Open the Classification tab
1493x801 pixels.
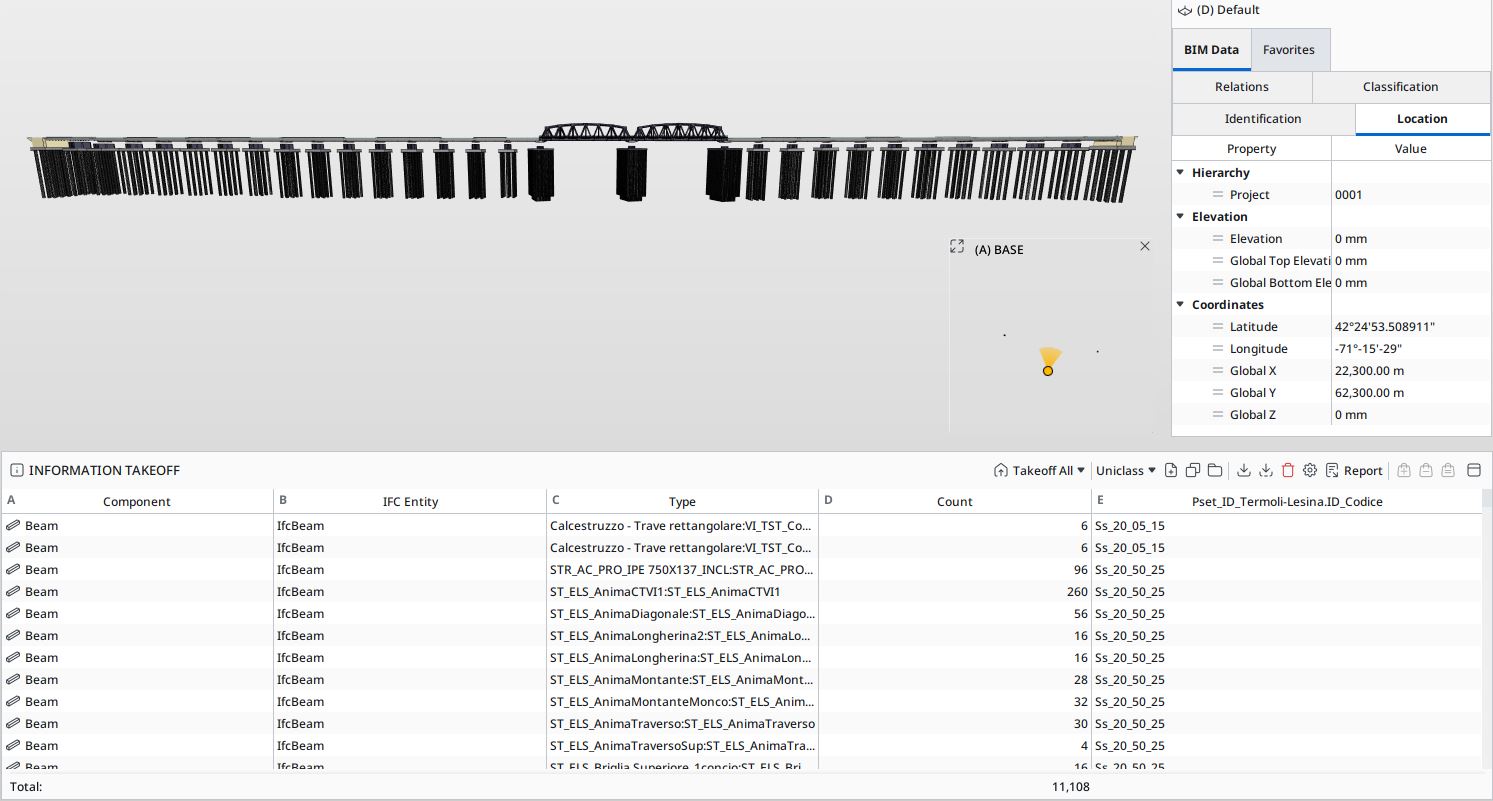coord(1400,87)
